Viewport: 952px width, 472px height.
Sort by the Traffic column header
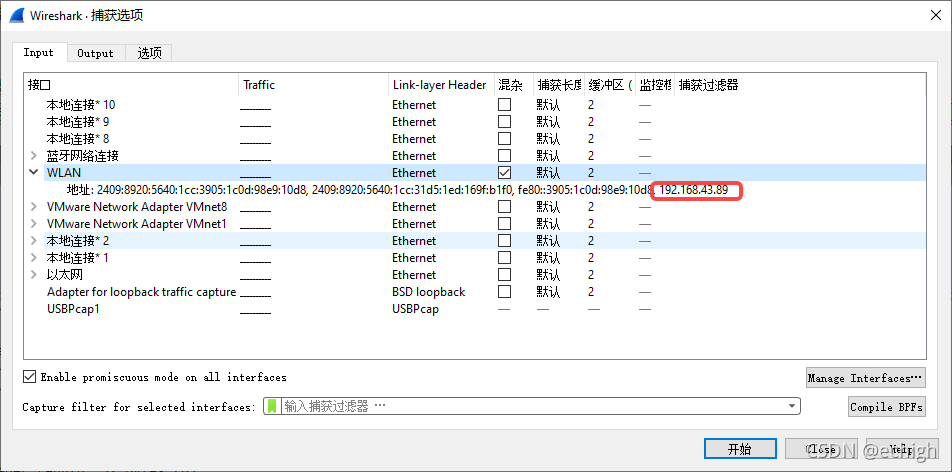coord(314,85)
